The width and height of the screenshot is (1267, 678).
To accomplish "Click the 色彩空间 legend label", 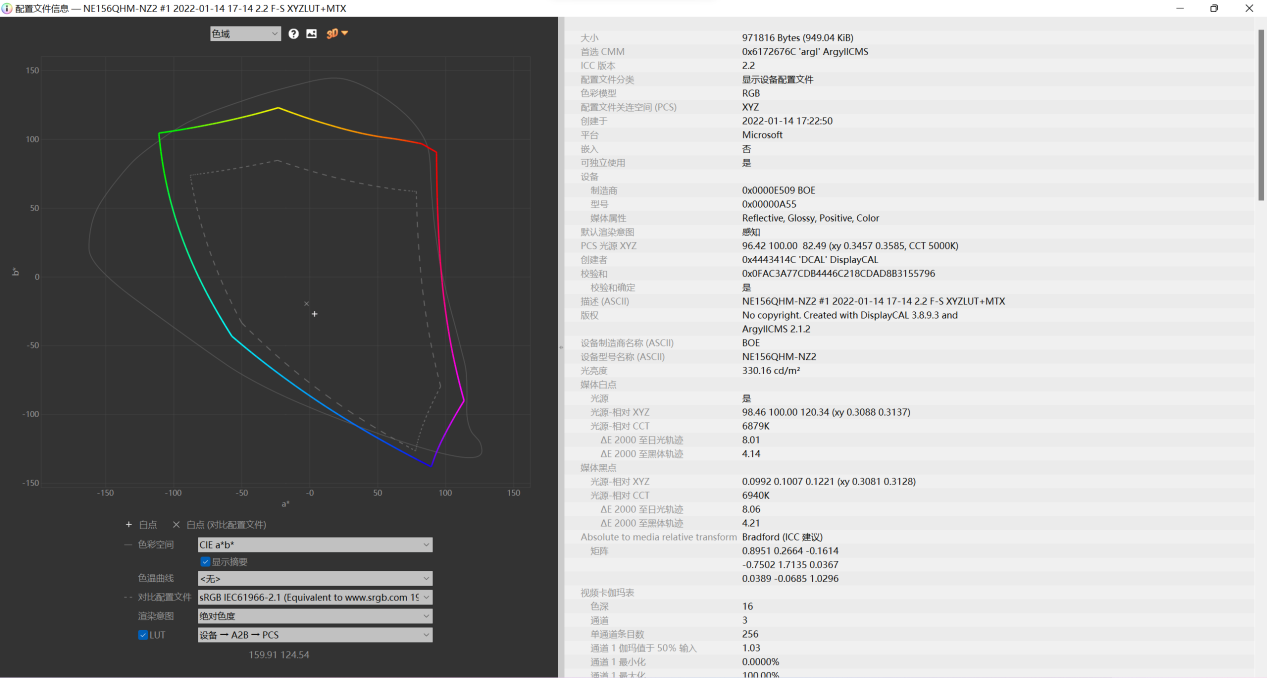I will (155, 545).
